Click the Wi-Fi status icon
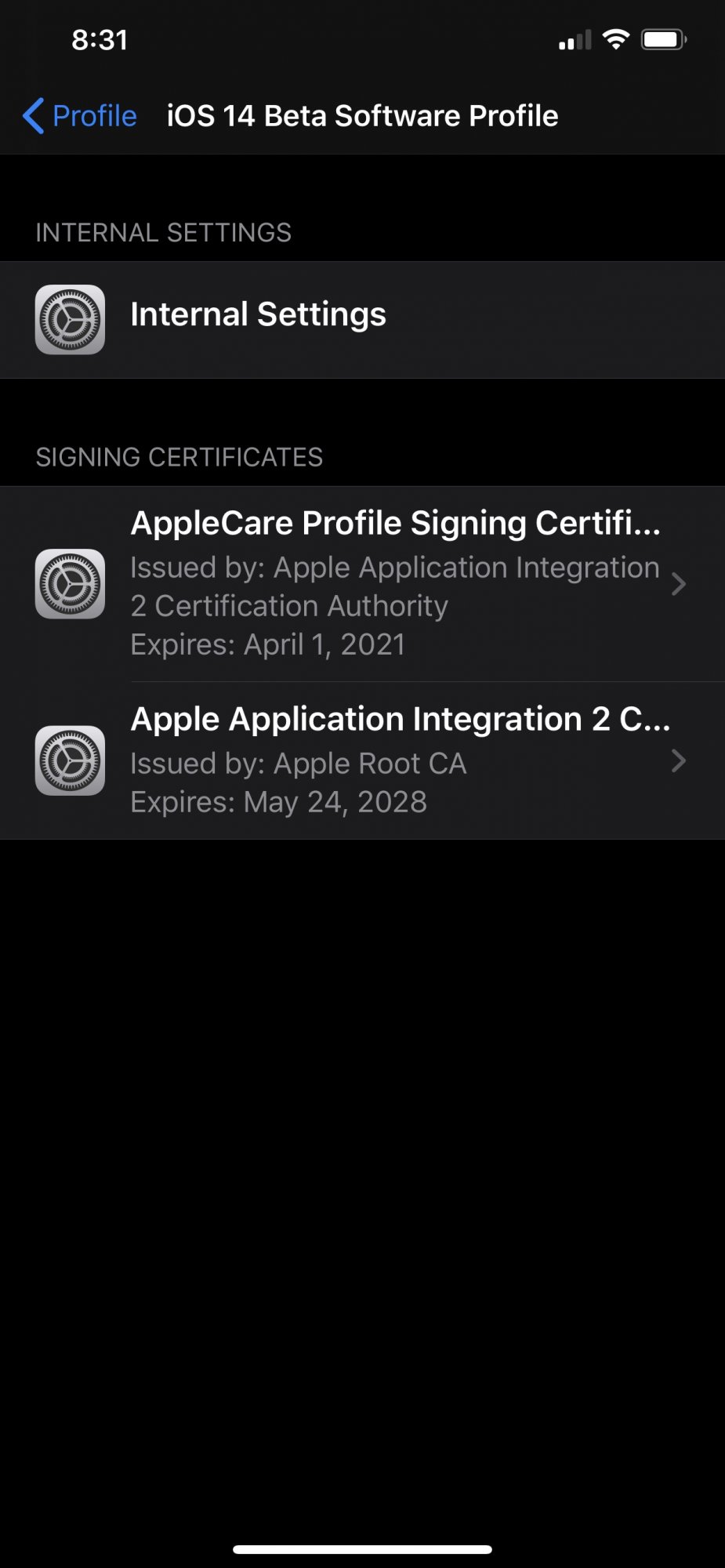 pos(616,39)
